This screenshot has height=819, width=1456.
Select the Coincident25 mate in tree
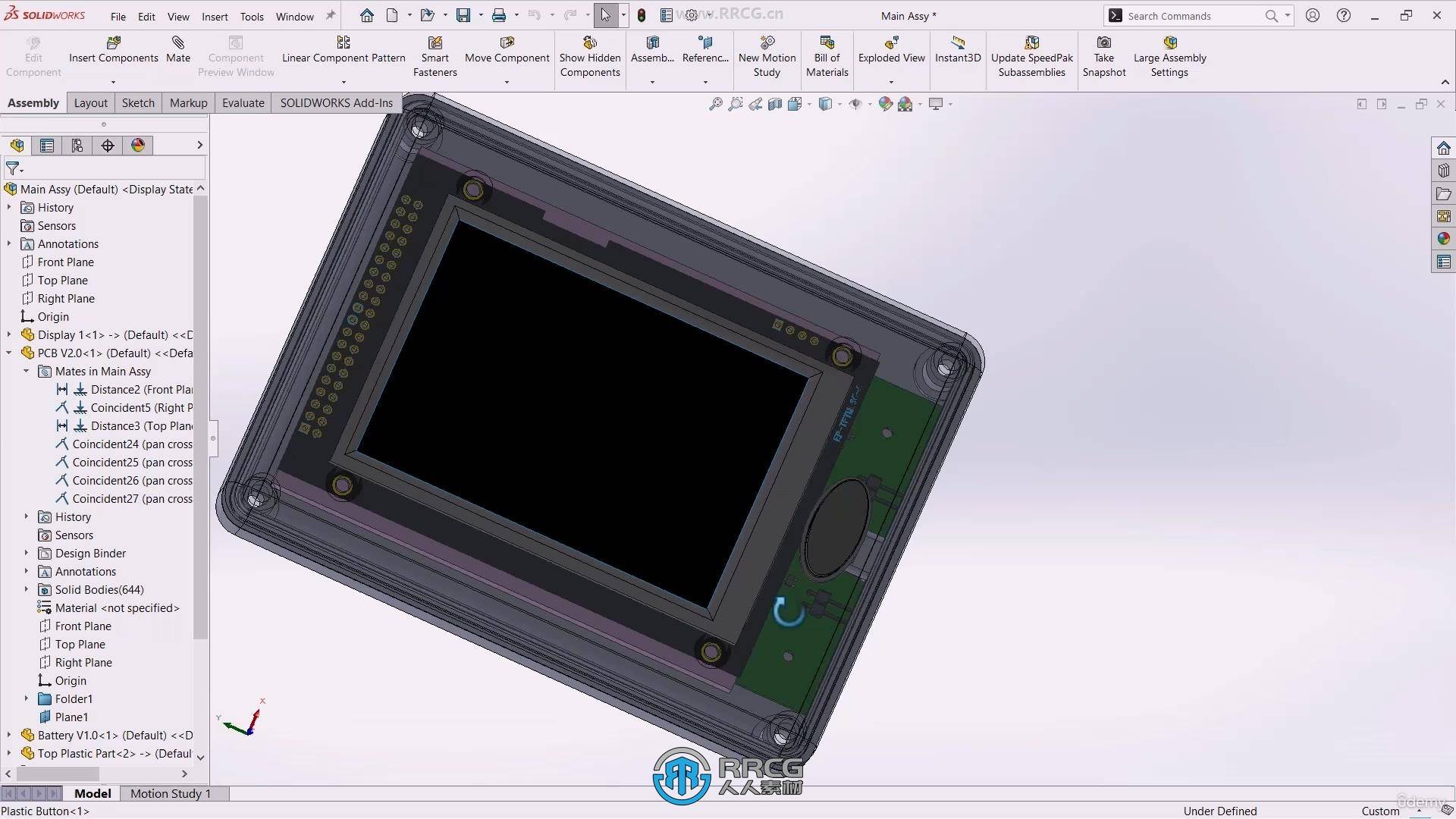[132, 463]
